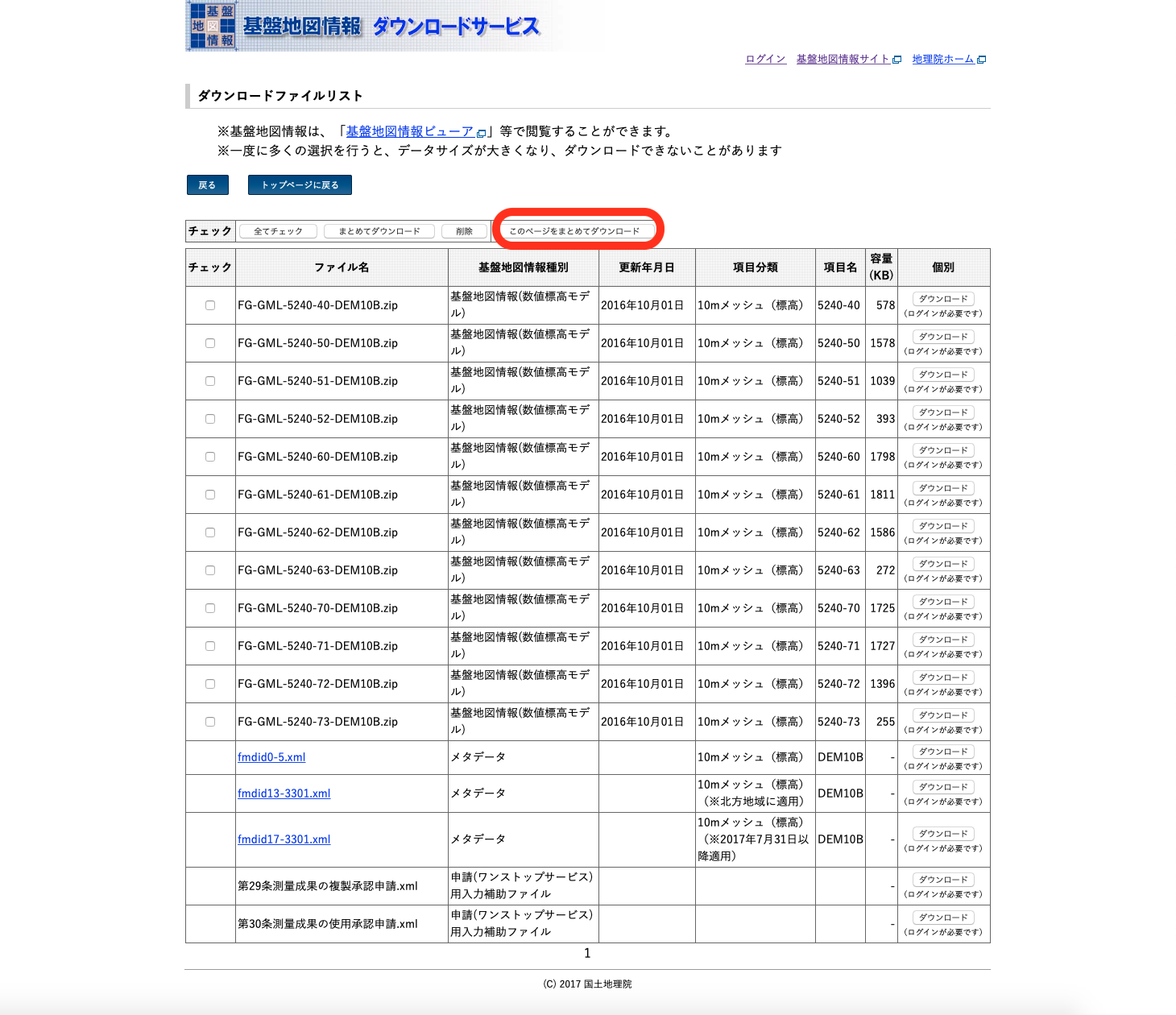This screenshot has height=1015, width=1176.
Task: Open the fmdid17-3301.xml metadata file
Action: [284, 839]
